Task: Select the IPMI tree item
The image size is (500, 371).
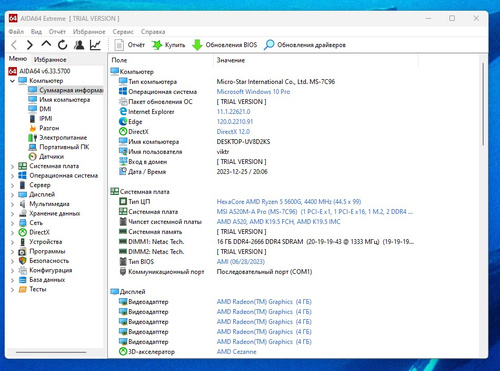Action: (x=41, y=118)
